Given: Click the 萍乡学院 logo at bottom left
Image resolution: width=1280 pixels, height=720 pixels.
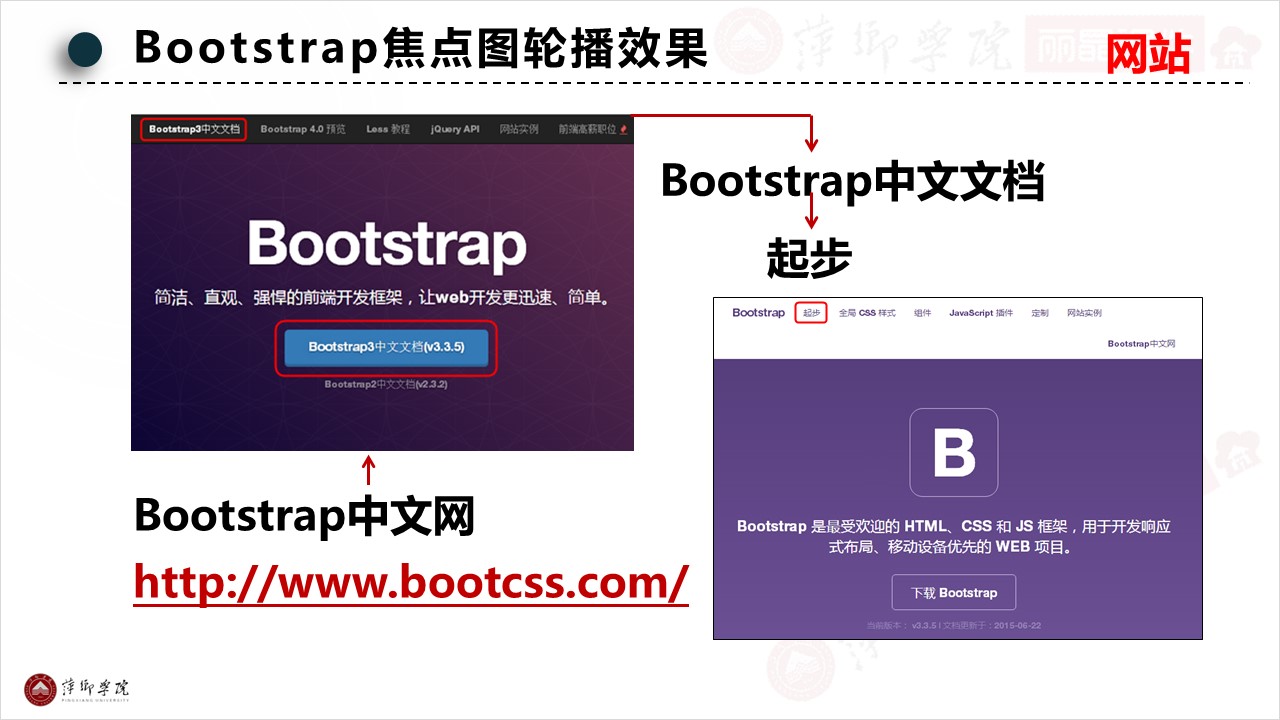Looking at the screenshot, I should coord(77,688).
